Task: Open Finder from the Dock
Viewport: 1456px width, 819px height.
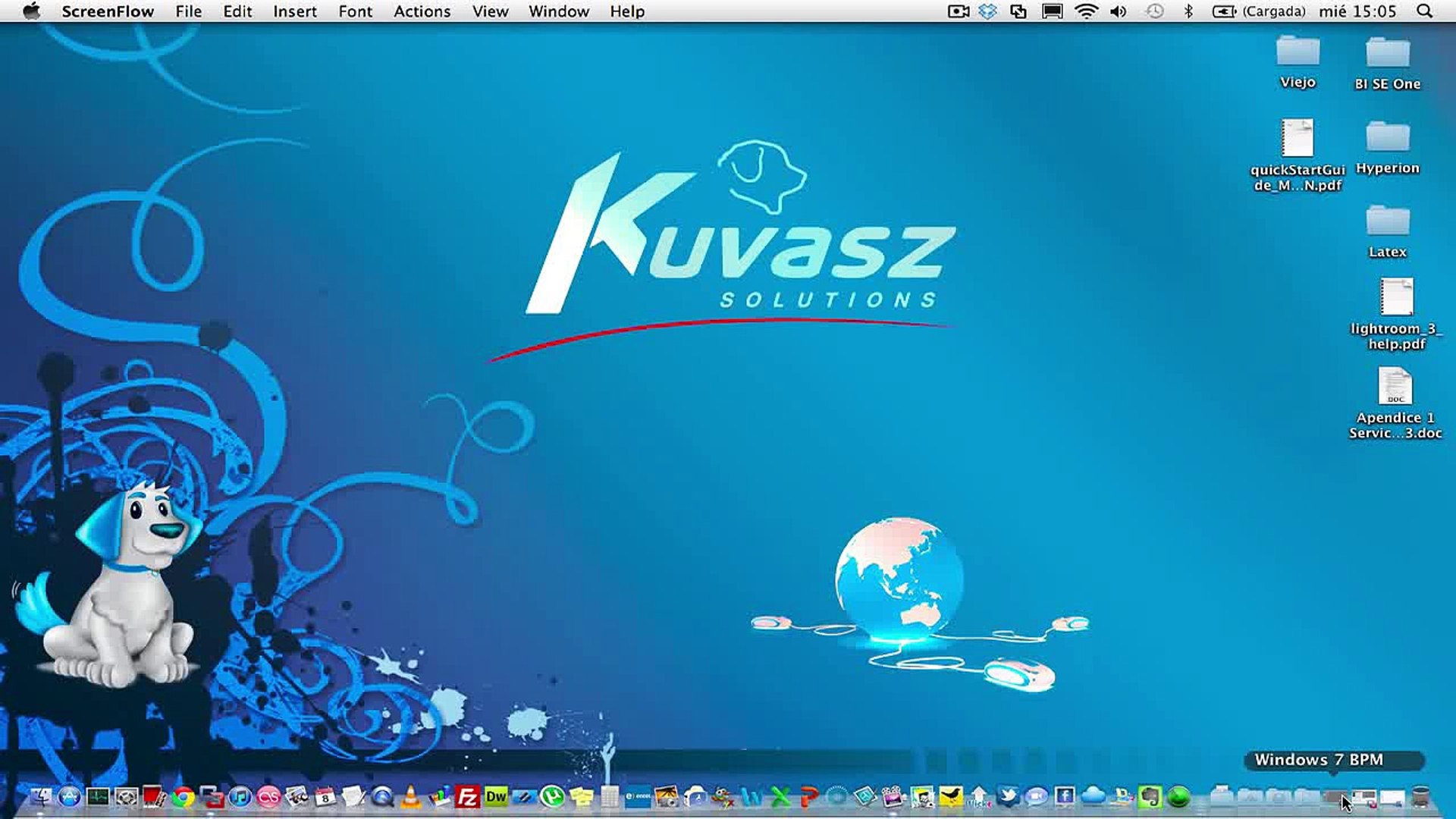Action: [40, 797]
